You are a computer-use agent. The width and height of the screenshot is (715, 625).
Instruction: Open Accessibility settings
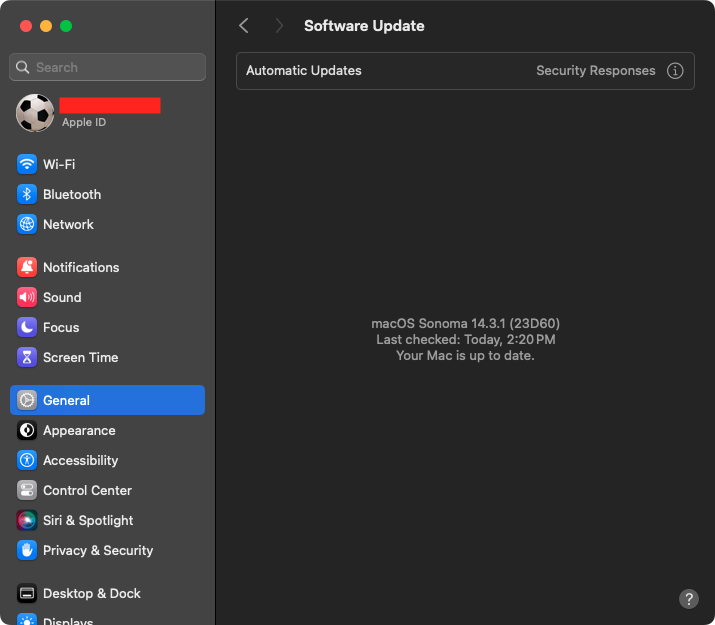tap(107, 460)
